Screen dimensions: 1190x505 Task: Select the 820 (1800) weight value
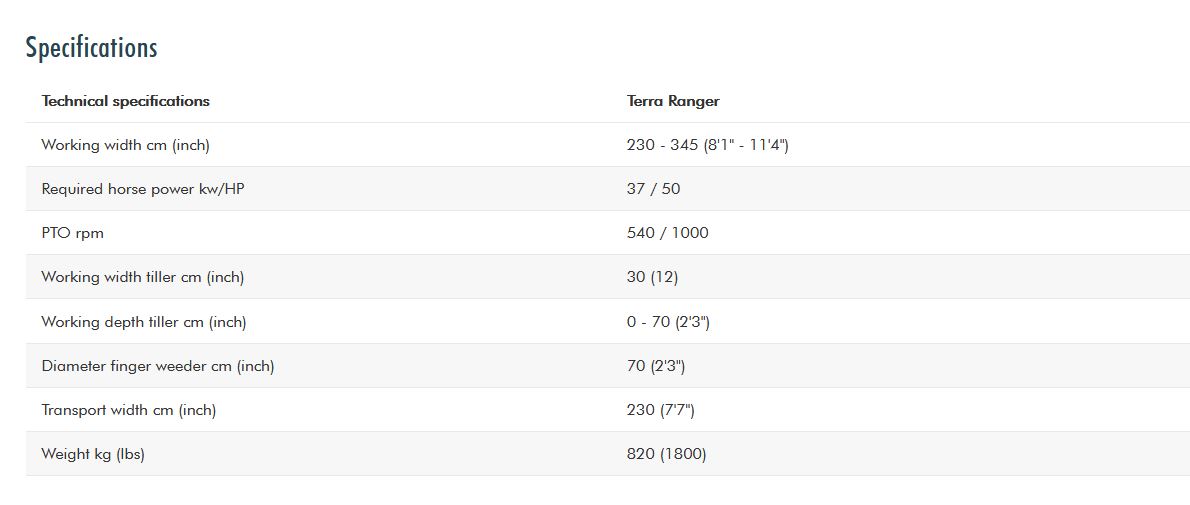pos(666,454)
